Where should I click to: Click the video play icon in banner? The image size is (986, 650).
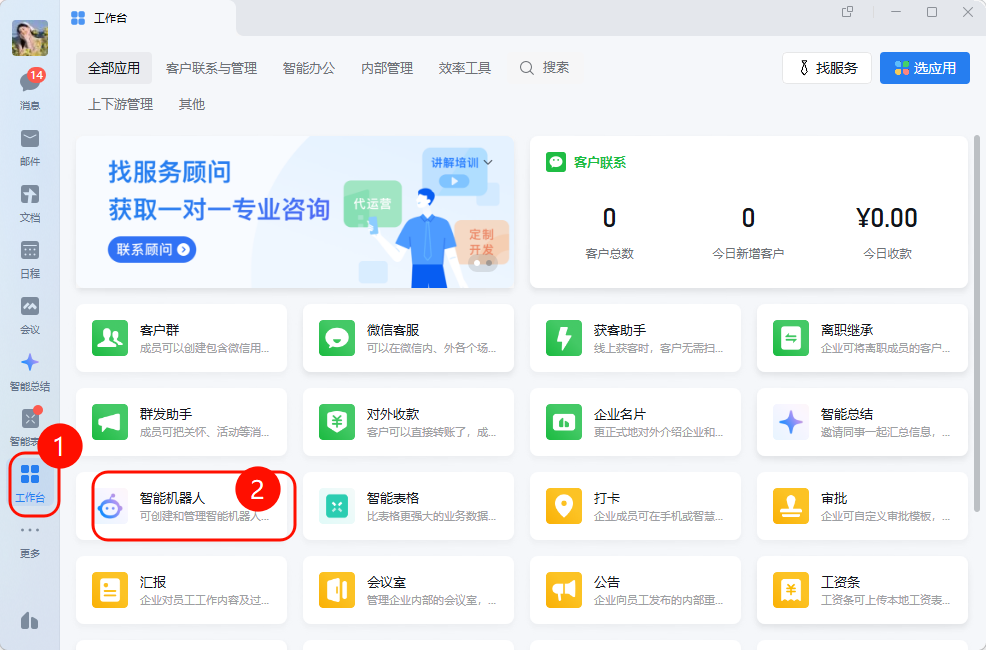click(454, 181)
